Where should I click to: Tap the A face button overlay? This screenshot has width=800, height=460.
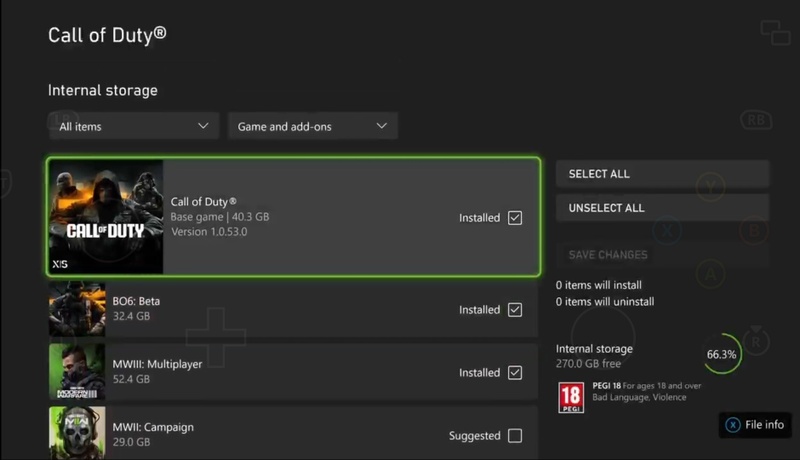pos(711,274)
